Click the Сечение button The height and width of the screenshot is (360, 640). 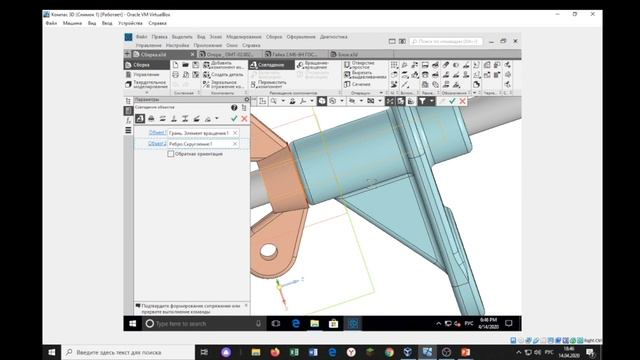[x=358, y=84]
